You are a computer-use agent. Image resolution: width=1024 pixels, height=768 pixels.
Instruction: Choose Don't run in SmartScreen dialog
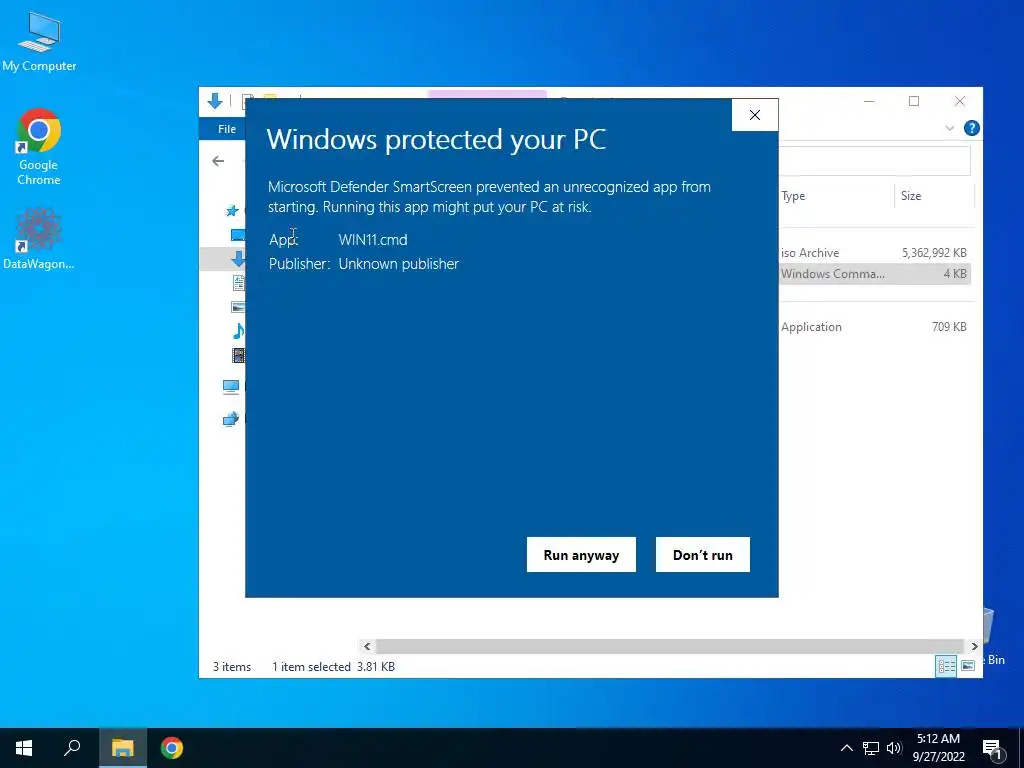703,554
